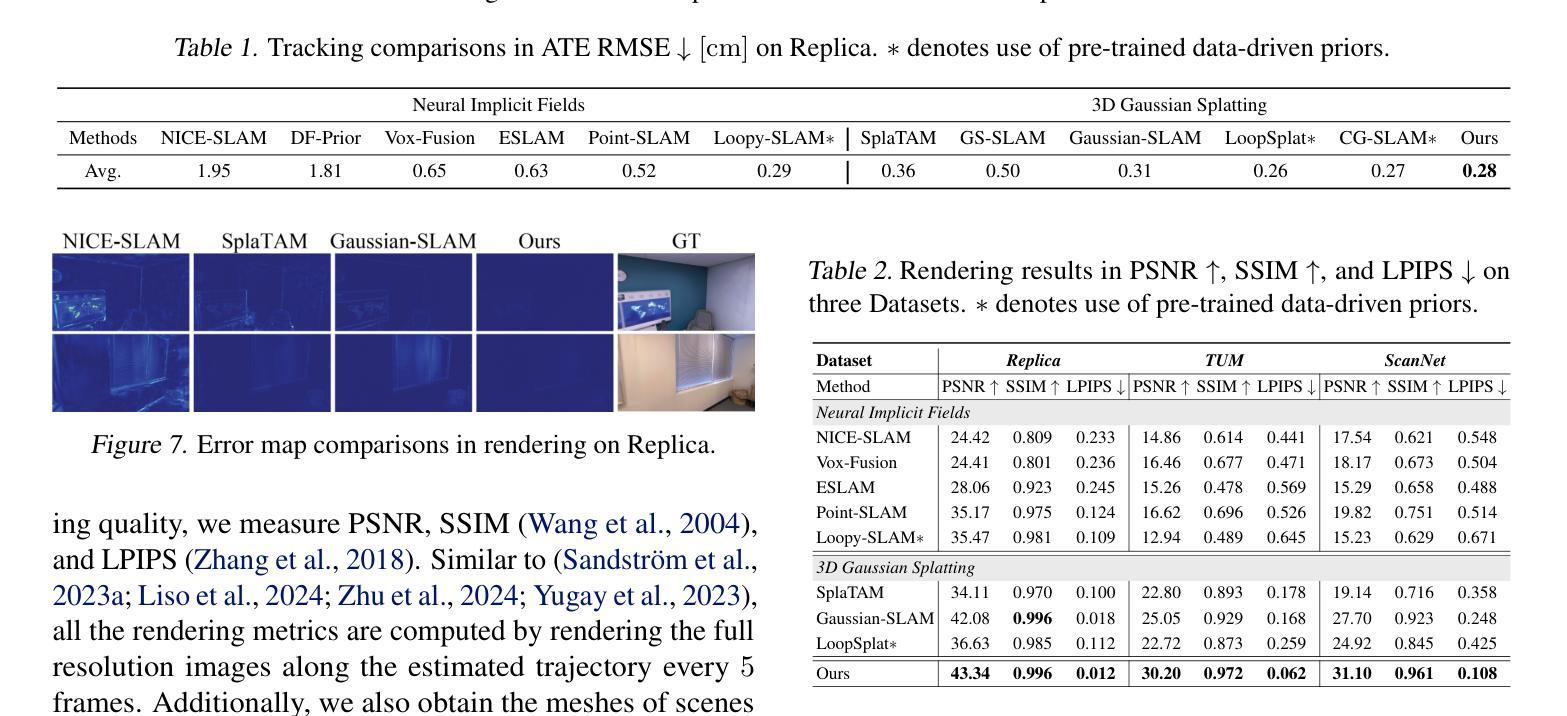Select value 1.81 in Table 1
The width and height of the screenshot is (1567, 716).
pos(325,171)
